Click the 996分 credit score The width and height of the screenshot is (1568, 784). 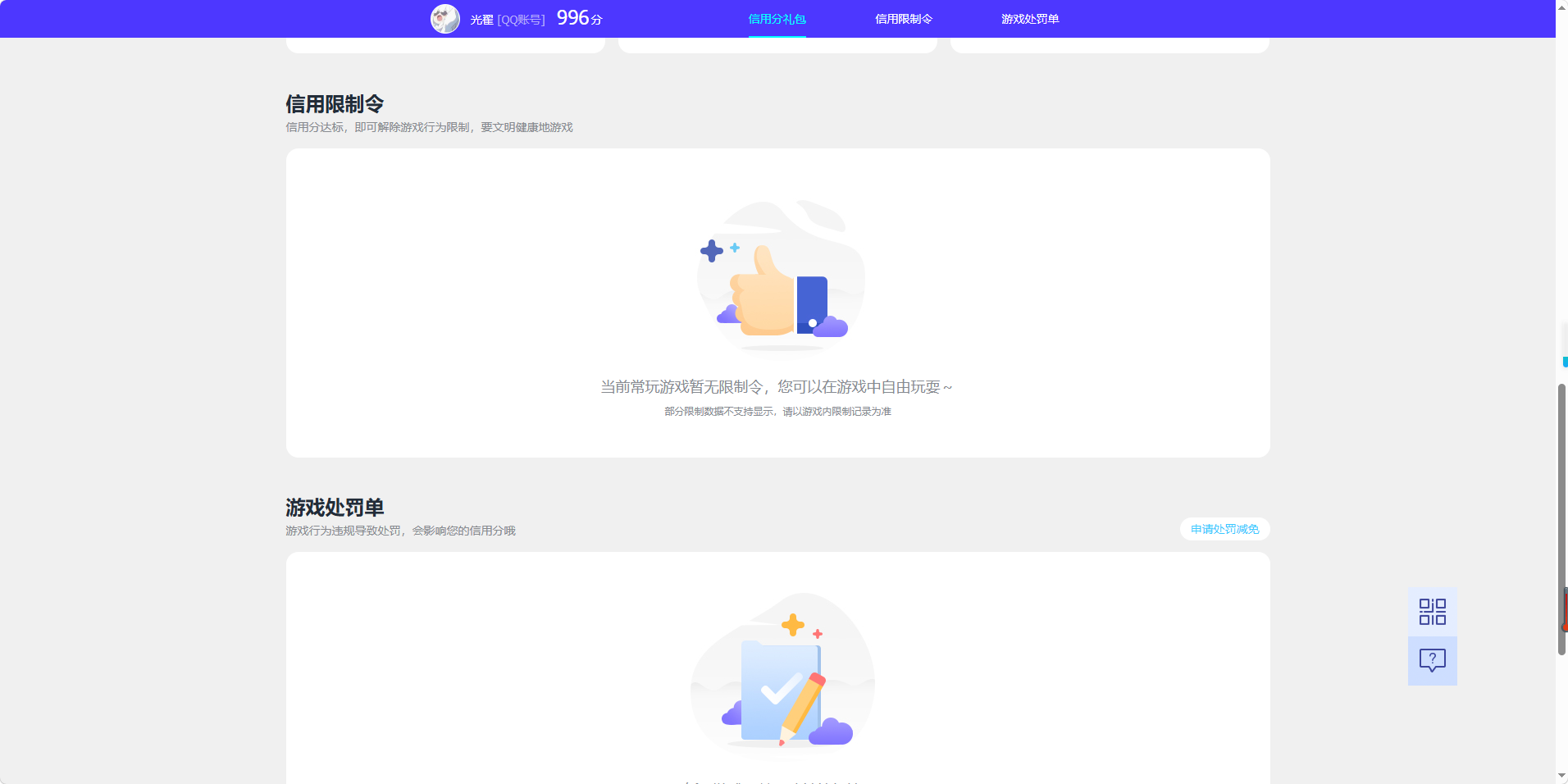[579, 18]
